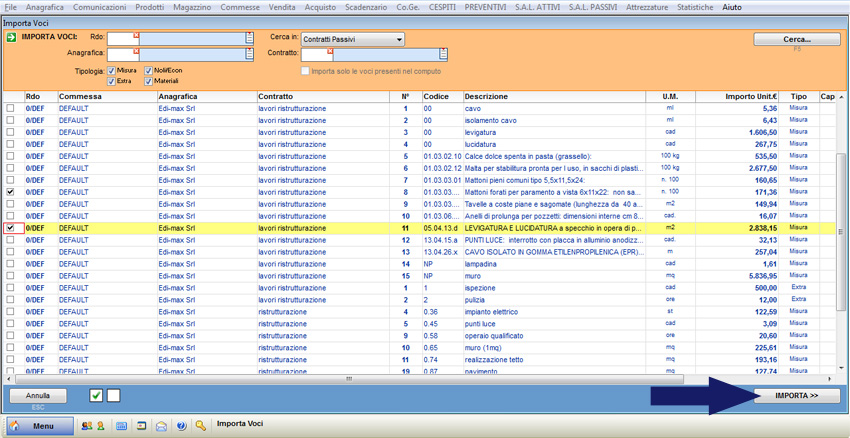Clear the Rdo field with red X

pyautogui.click(x=136, y=36)
